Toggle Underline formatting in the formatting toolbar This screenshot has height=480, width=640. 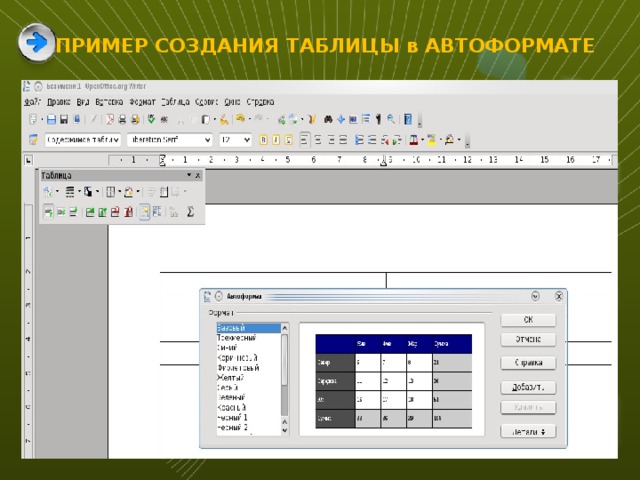click(289, 140)
